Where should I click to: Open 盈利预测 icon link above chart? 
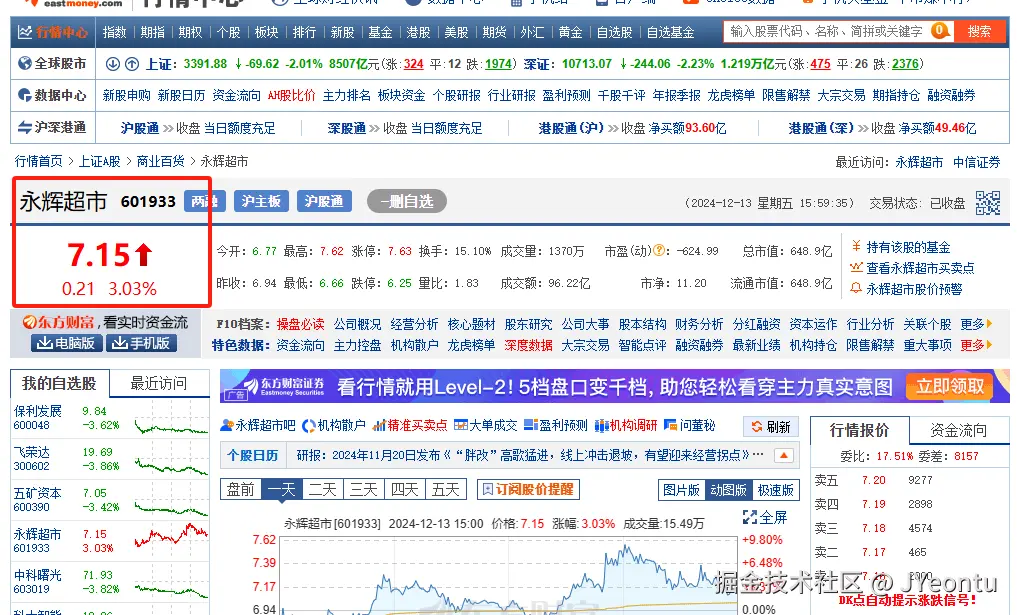point(556,426)
